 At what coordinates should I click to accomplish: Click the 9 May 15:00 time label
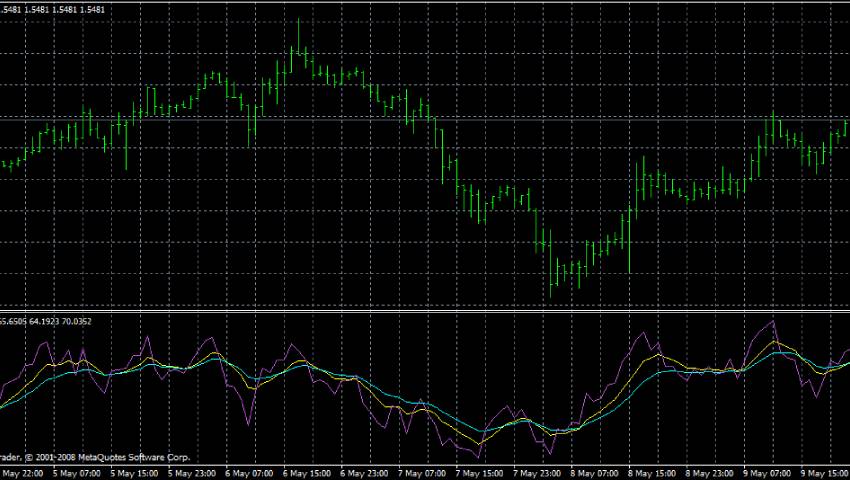(828, 472)
